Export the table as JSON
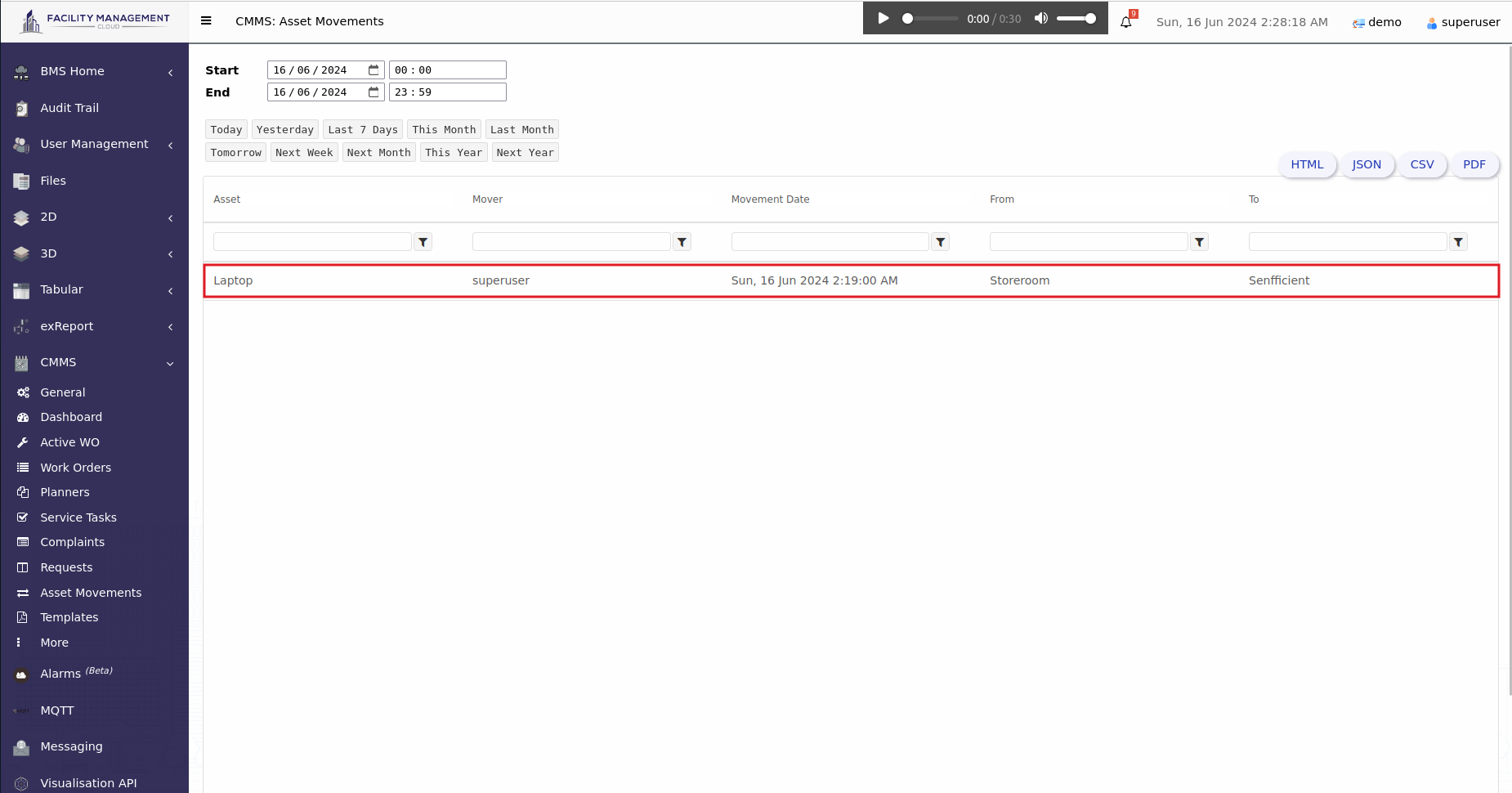Viewport: 1512px width, 793px height. pyautogui.click(x=1367, y=164)
